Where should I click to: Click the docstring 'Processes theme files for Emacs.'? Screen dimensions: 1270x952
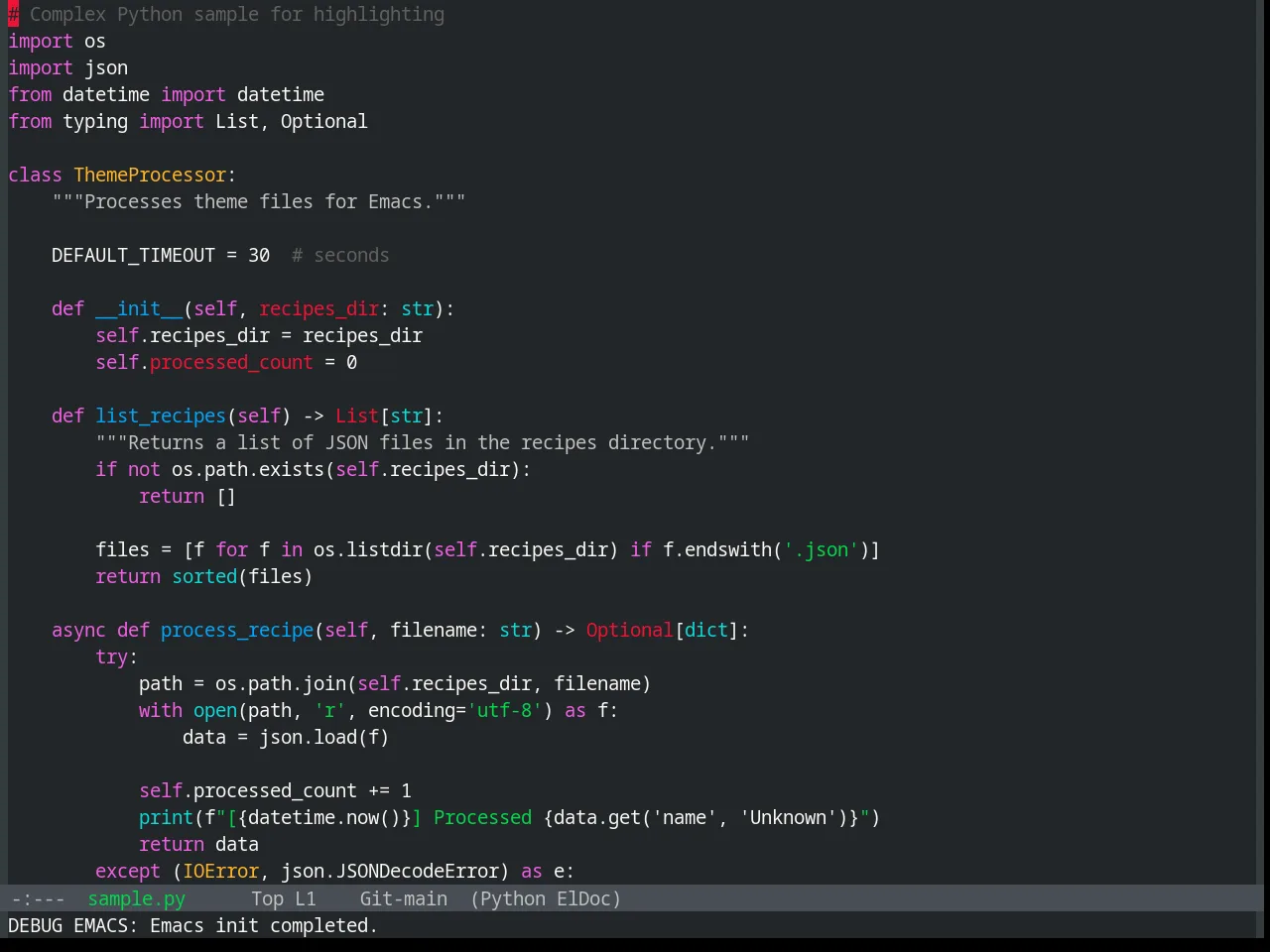point(259,201)
